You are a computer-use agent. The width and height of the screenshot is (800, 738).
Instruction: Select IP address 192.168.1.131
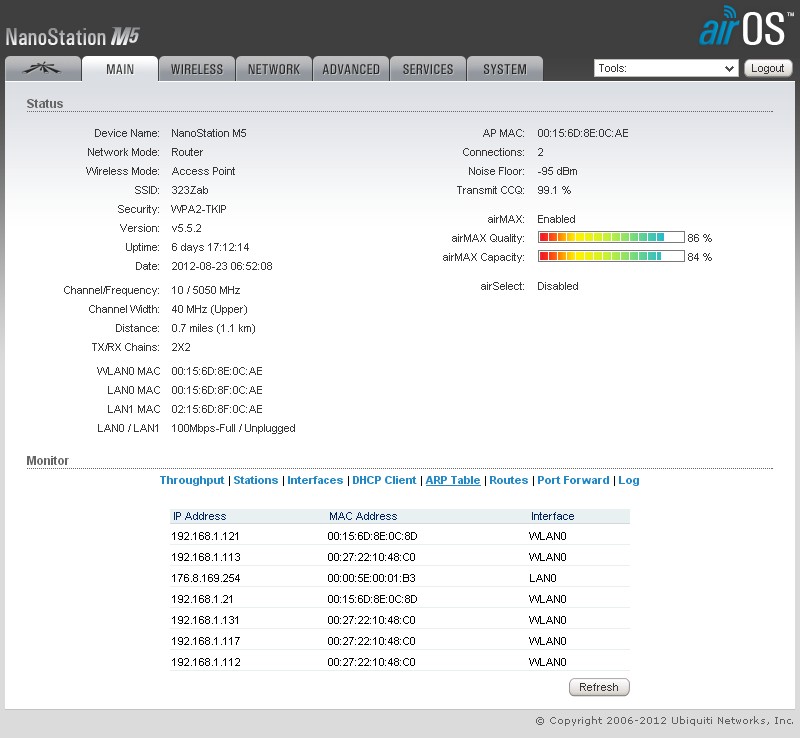tap(205, 620)
